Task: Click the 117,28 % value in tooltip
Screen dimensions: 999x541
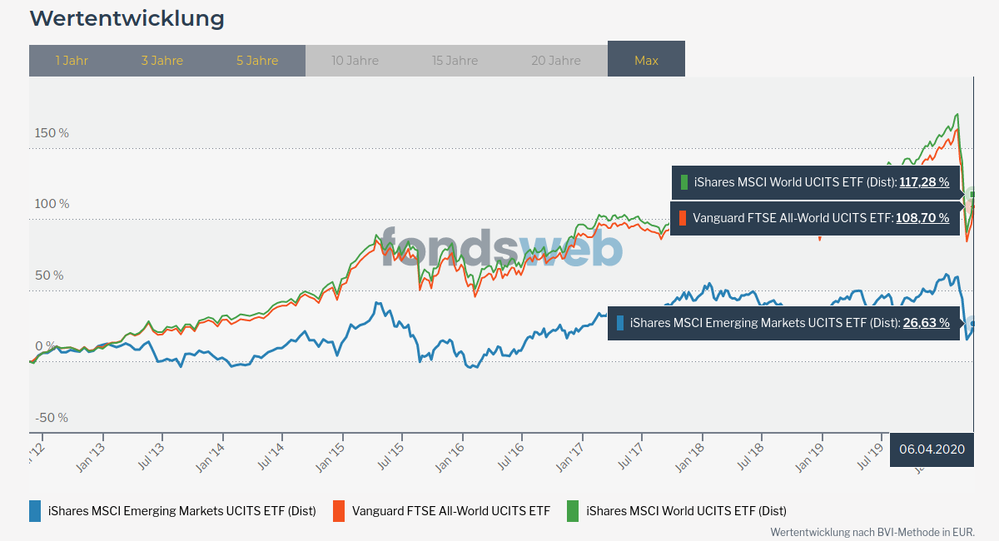Action: [x=924, y=182]
